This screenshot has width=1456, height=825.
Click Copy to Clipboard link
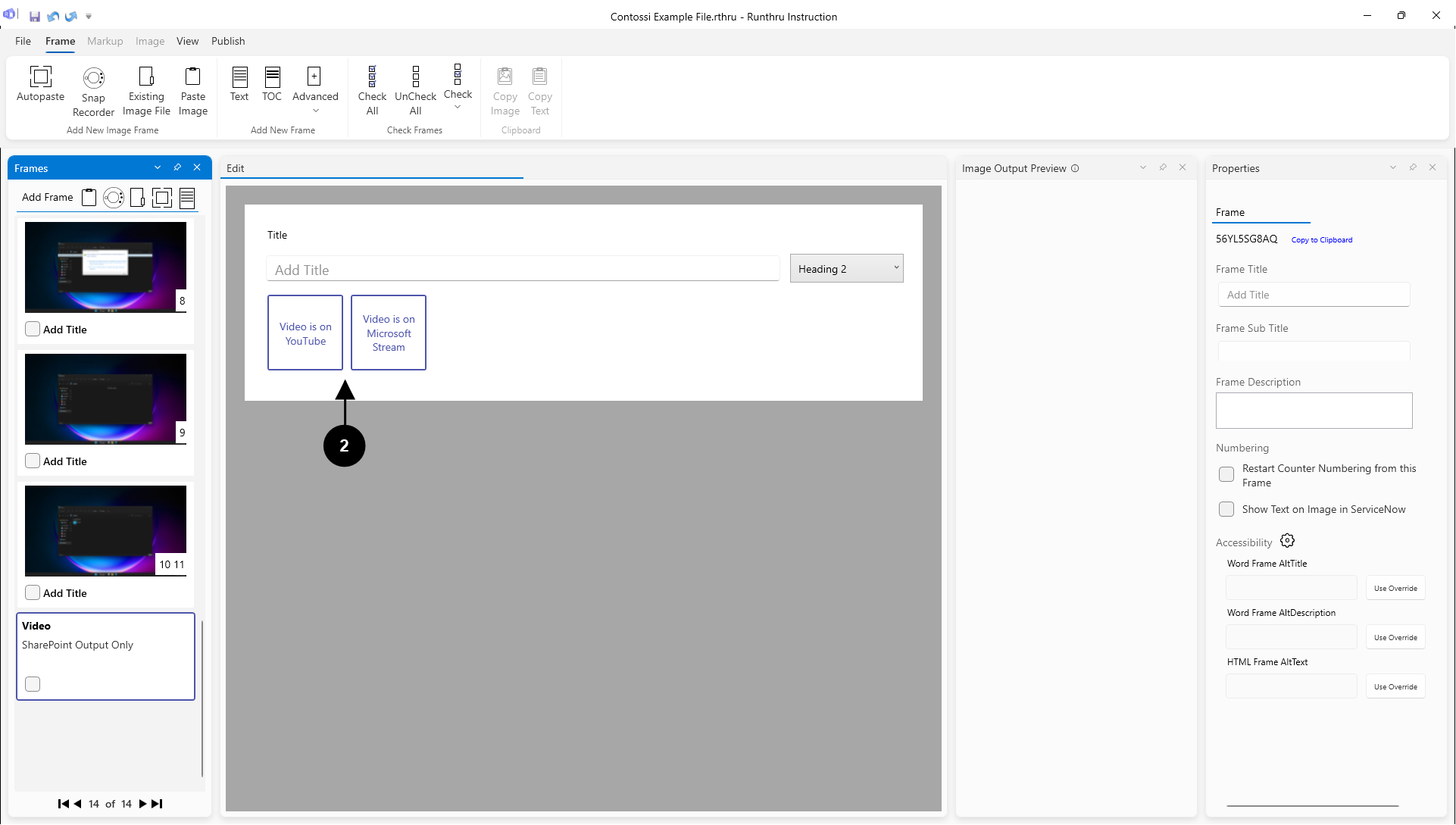[x=1321, y=239]
